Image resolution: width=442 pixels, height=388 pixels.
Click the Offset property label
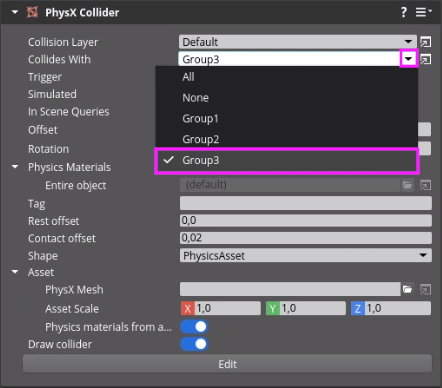pos(43,130)
